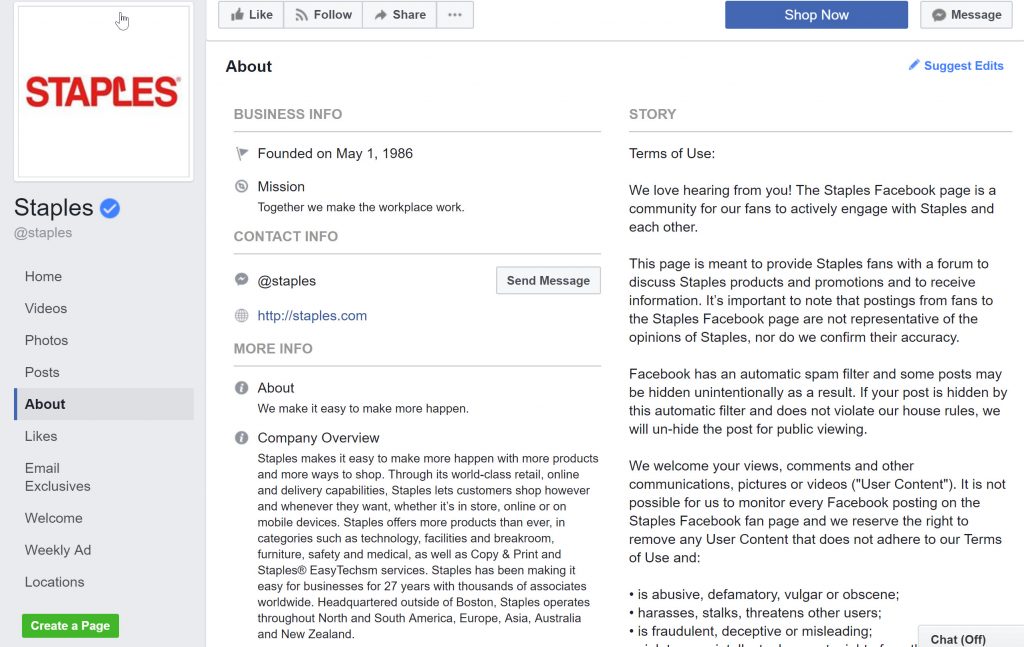Like the Staples page
This screenshot has width=1024, height=647.
(251, 15)
